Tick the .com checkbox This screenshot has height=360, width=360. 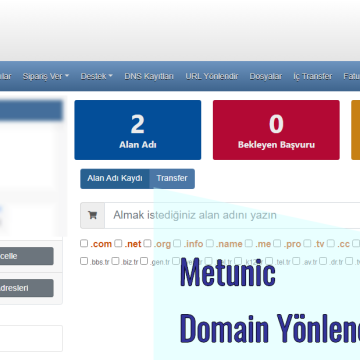coord(84,243)
